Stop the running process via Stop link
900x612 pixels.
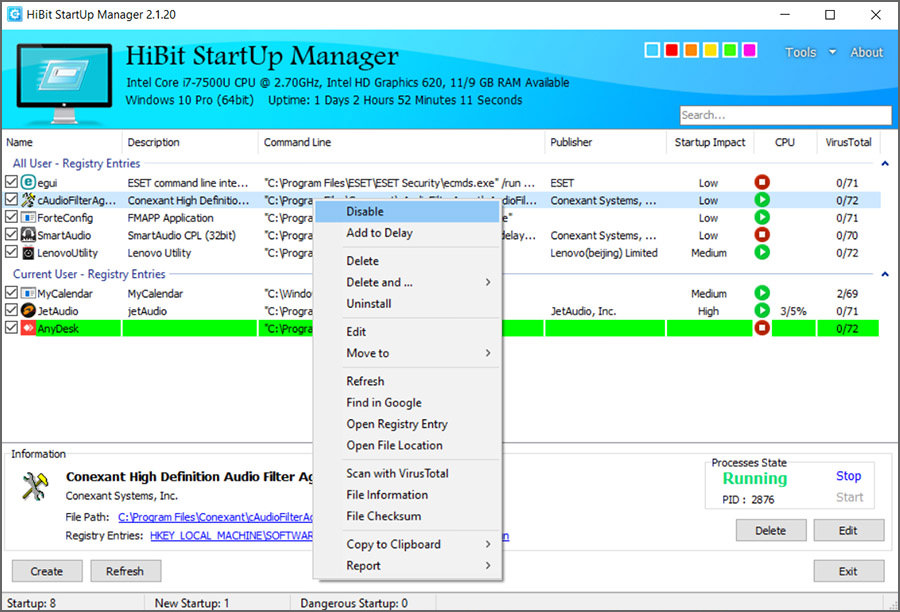848,476
